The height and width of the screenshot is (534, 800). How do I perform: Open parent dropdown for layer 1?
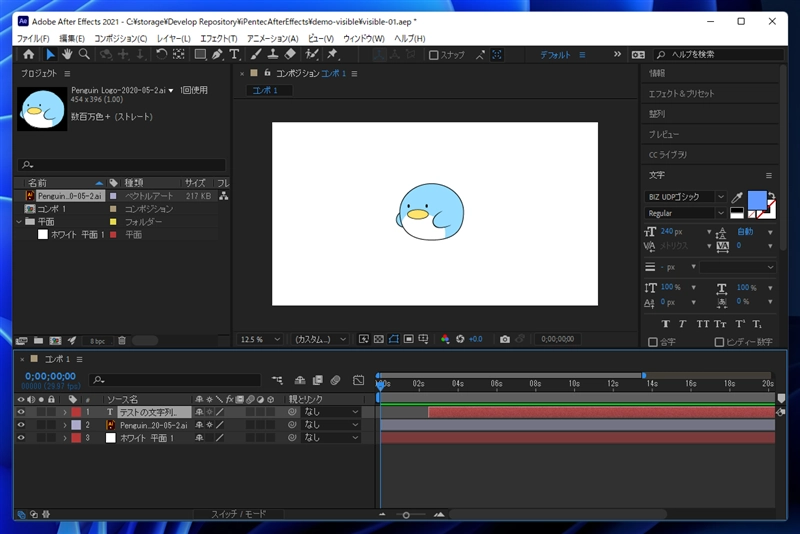(331, 412)
